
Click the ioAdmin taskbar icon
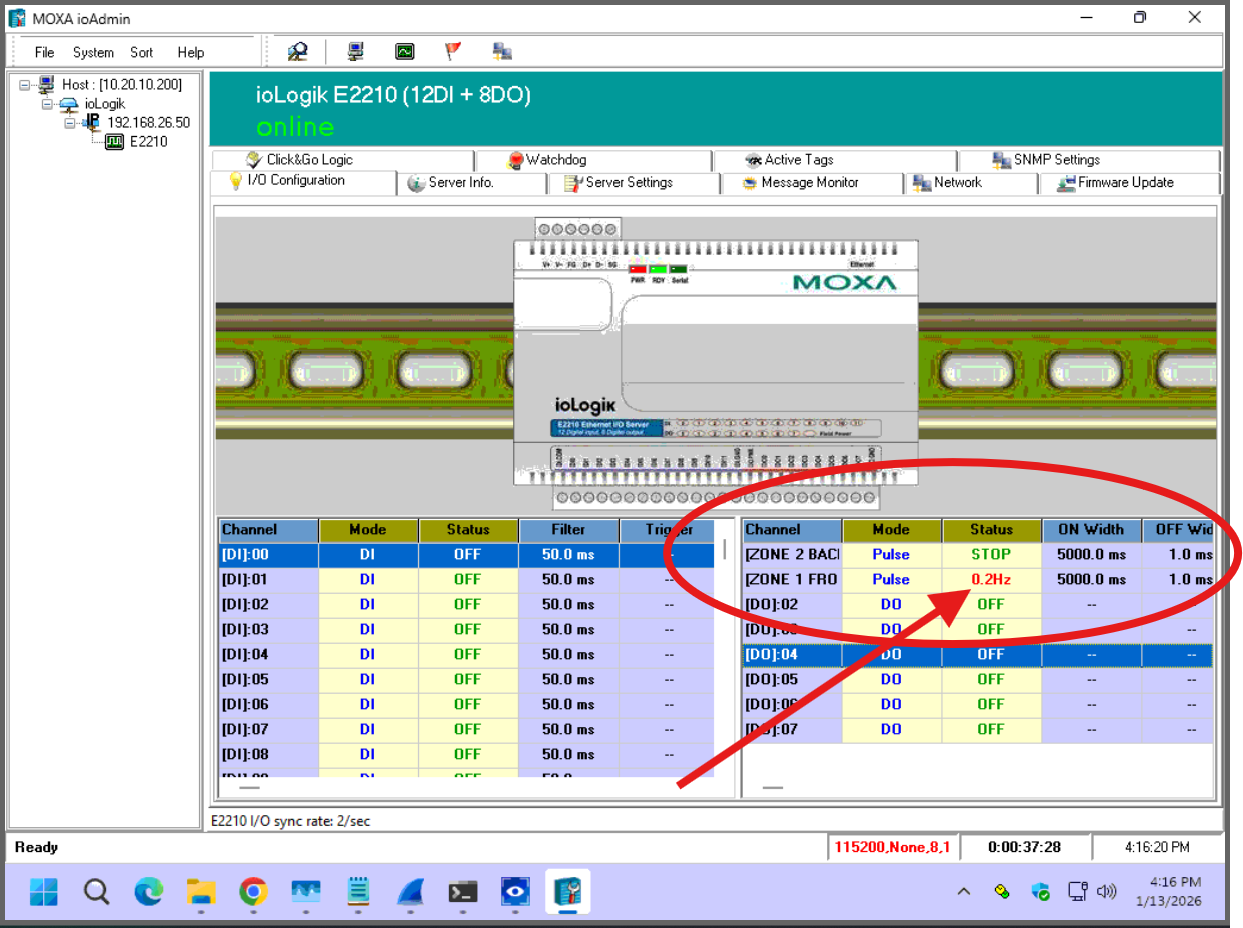point(567,891)
